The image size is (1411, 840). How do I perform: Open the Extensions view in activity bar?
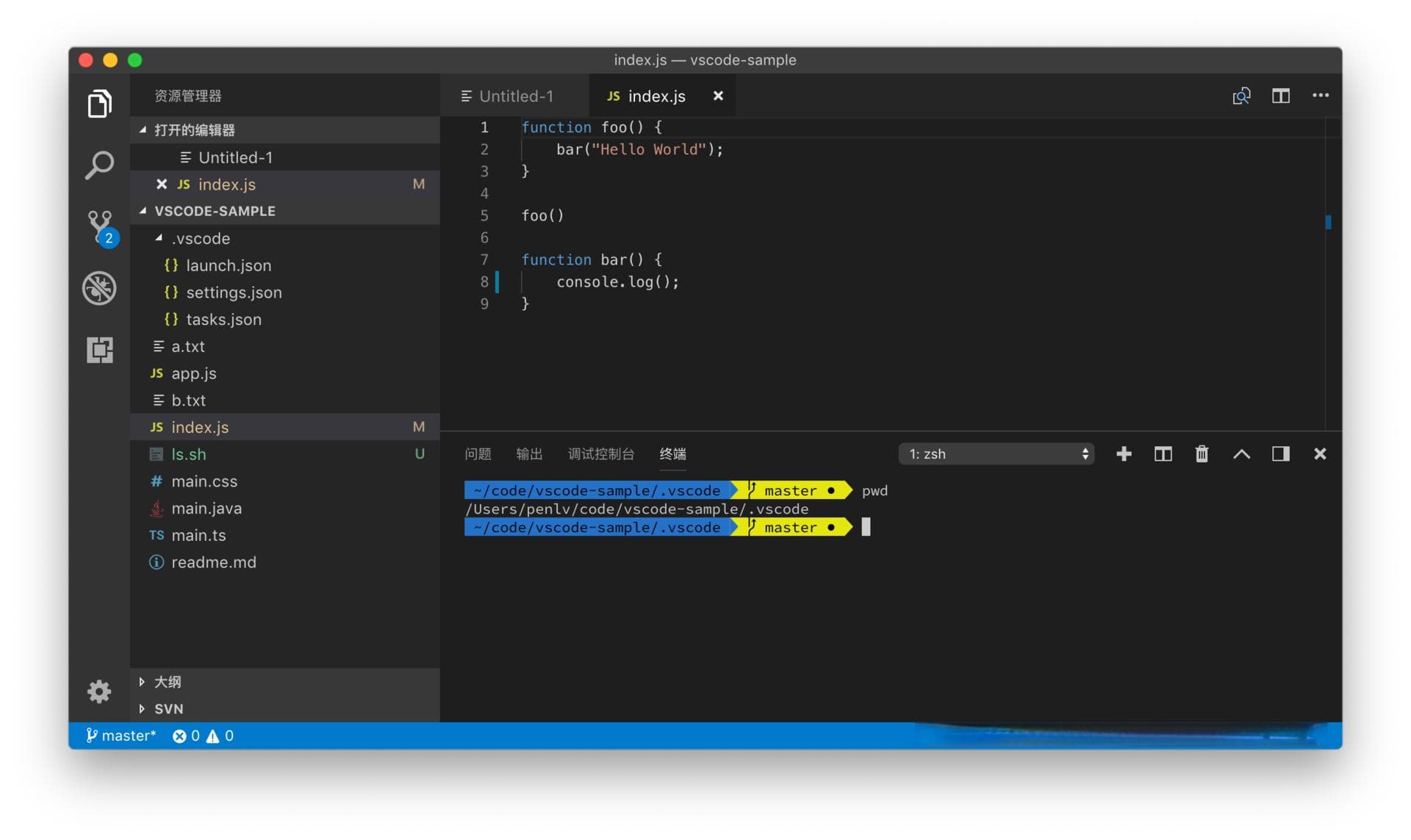click(x=99, y=350)
